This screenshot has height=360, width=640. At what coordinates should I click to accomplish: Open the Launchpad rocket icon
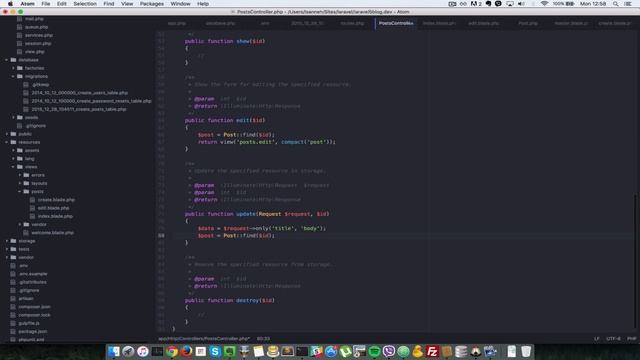[128, 351]
